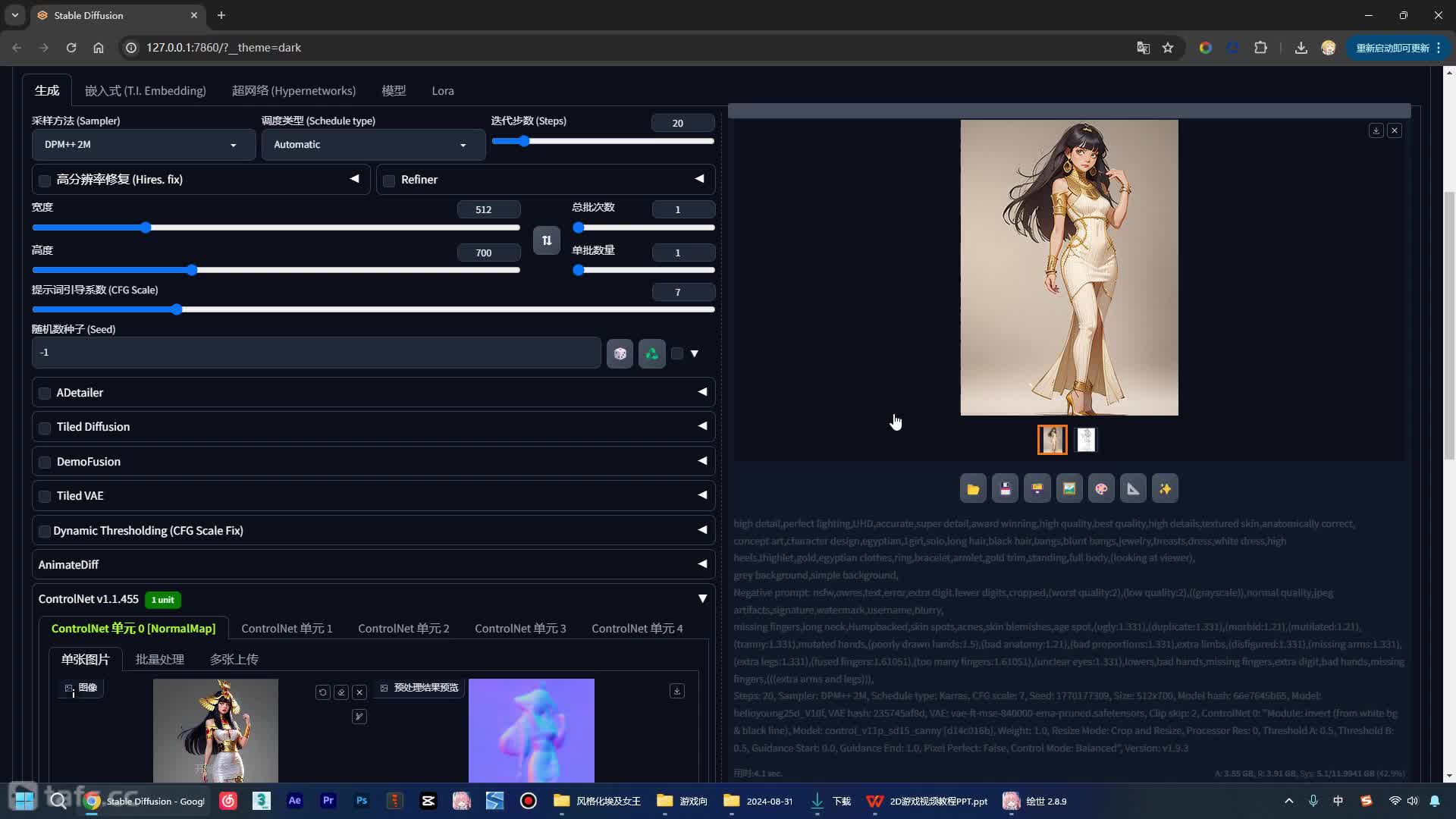Switch to the 批量处理 tab
The height and width of the screenshot is (819, 1456).
point(159,660)
